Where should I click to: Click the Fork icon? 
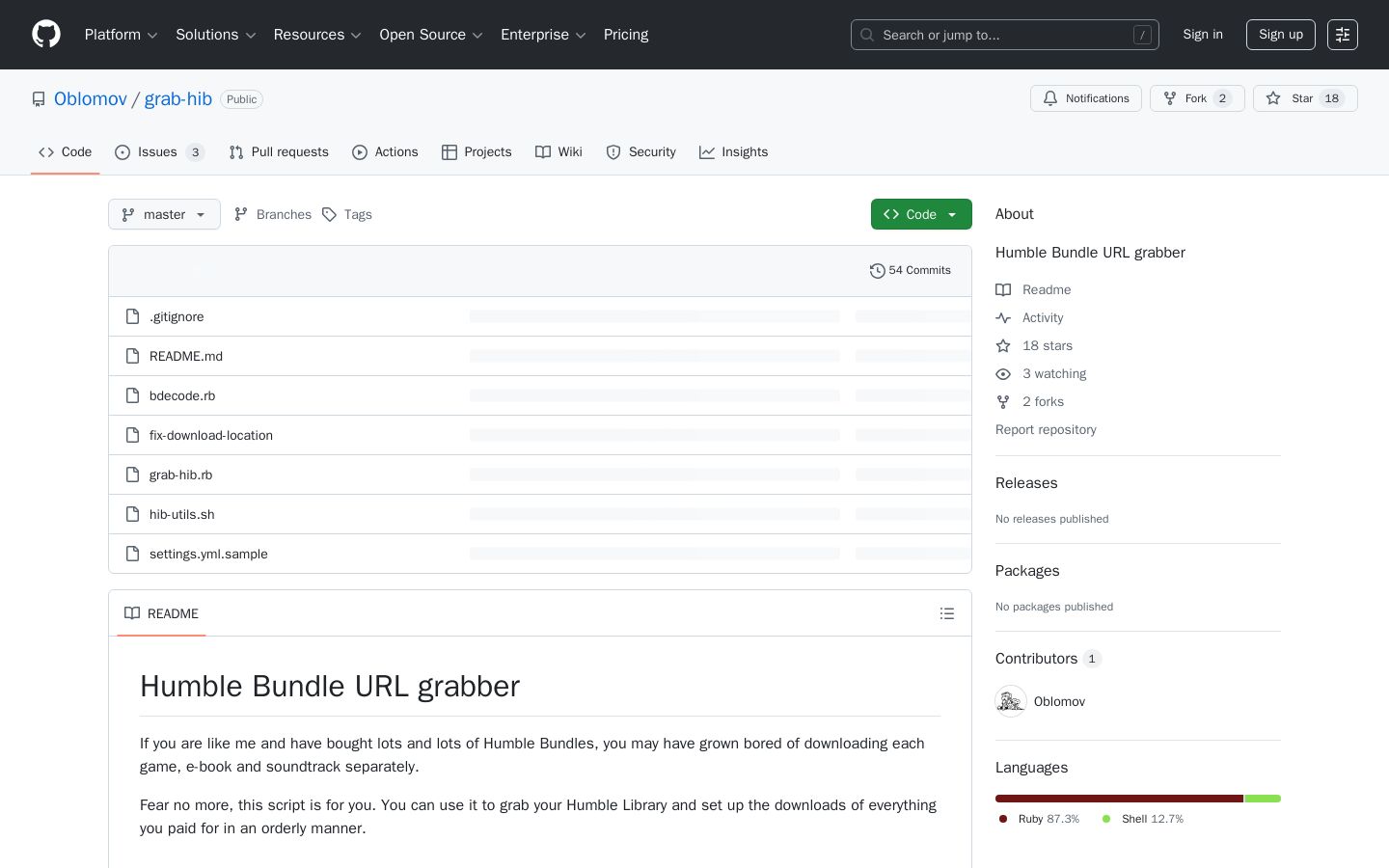pyautogui.click(x=1170, y=98)
